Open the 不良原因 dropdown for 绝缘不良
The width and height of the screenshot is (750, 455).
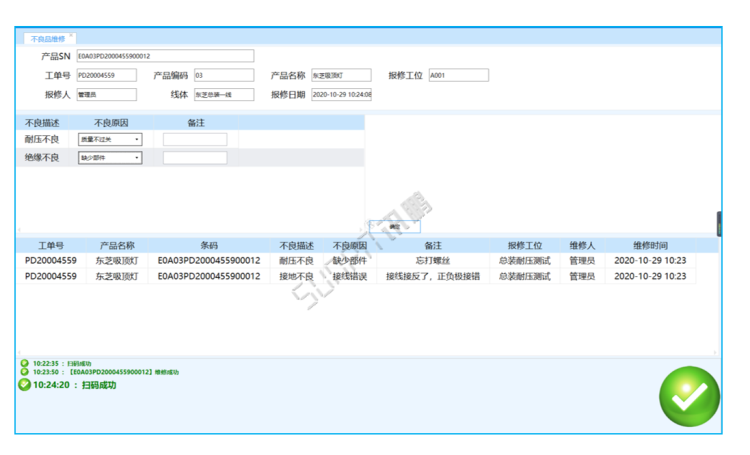[x=110, y=157]
